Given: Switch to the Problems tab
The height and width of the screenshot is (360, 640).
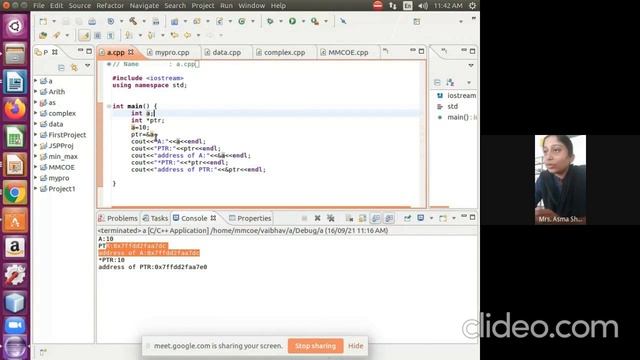Looking at the screenshot, I should click(118, 218).
